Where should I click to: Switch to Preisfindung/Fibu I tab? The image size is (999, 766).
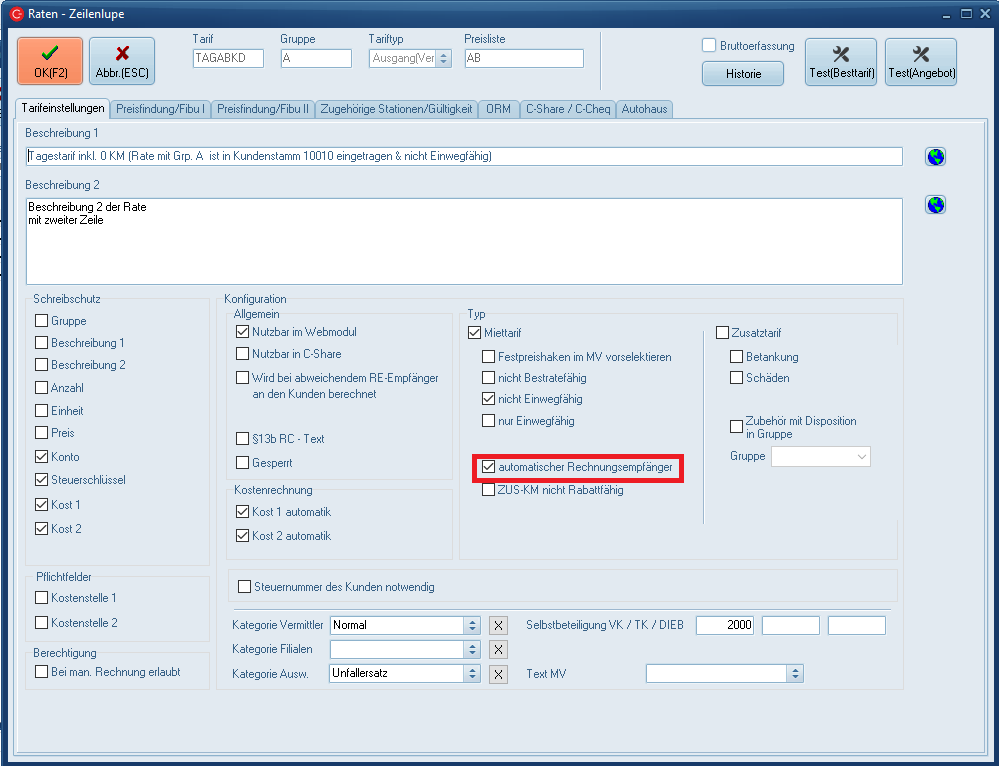tap(160, 109)
